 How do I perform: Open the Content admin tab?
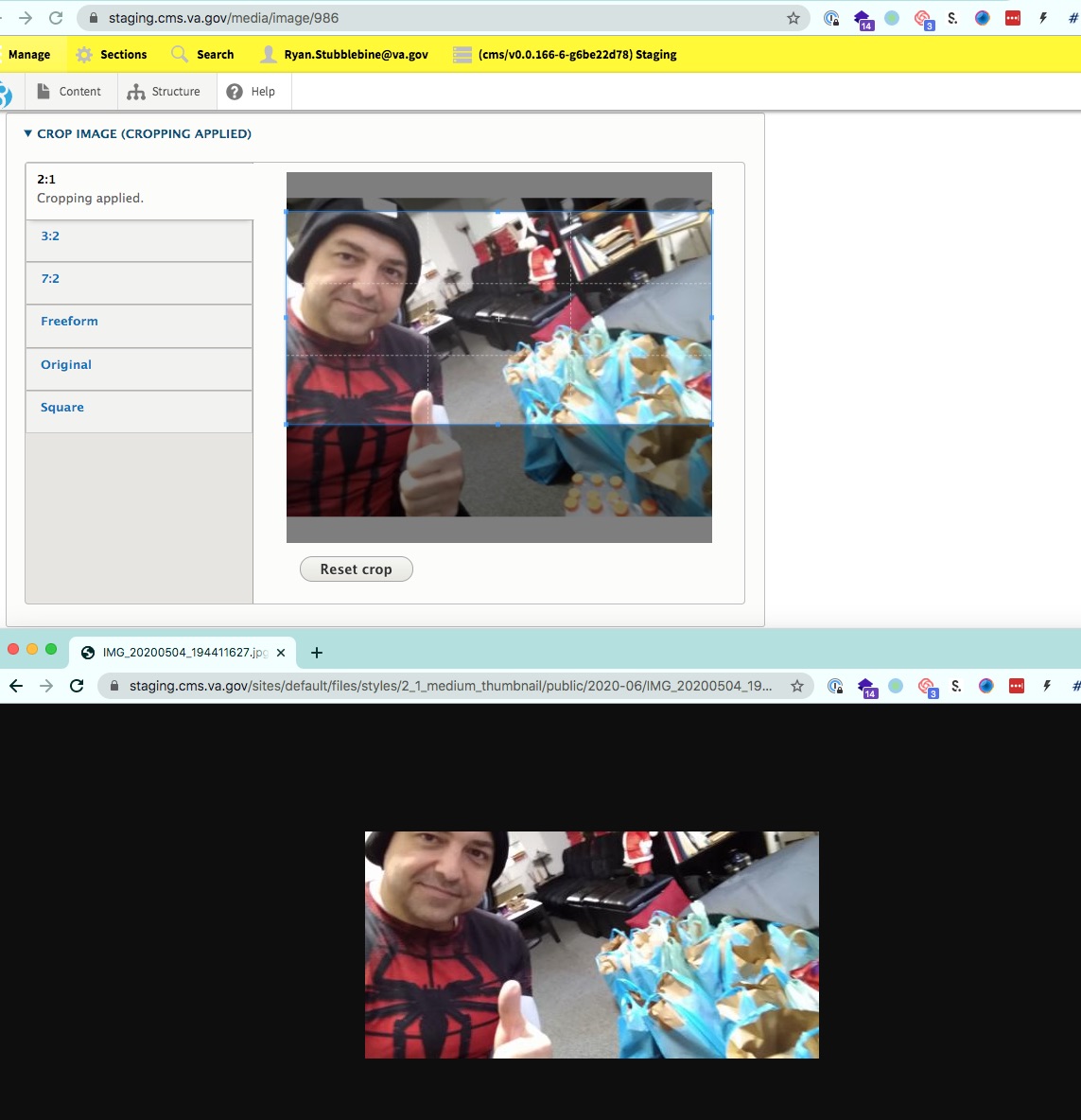coord(70,92)
